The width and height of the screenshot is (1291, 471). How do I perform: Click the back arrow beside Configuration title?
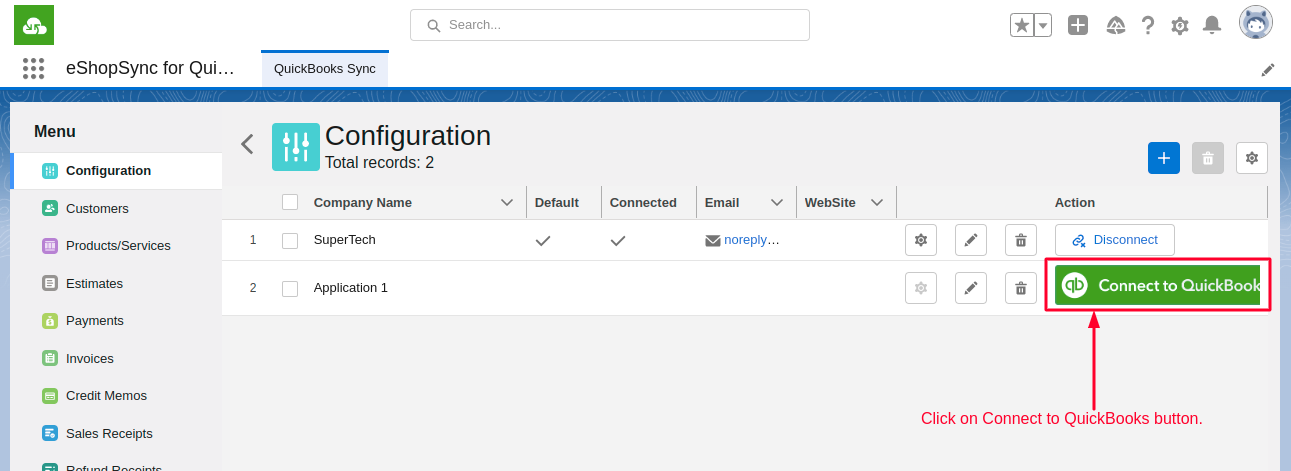tap(247, 144)
